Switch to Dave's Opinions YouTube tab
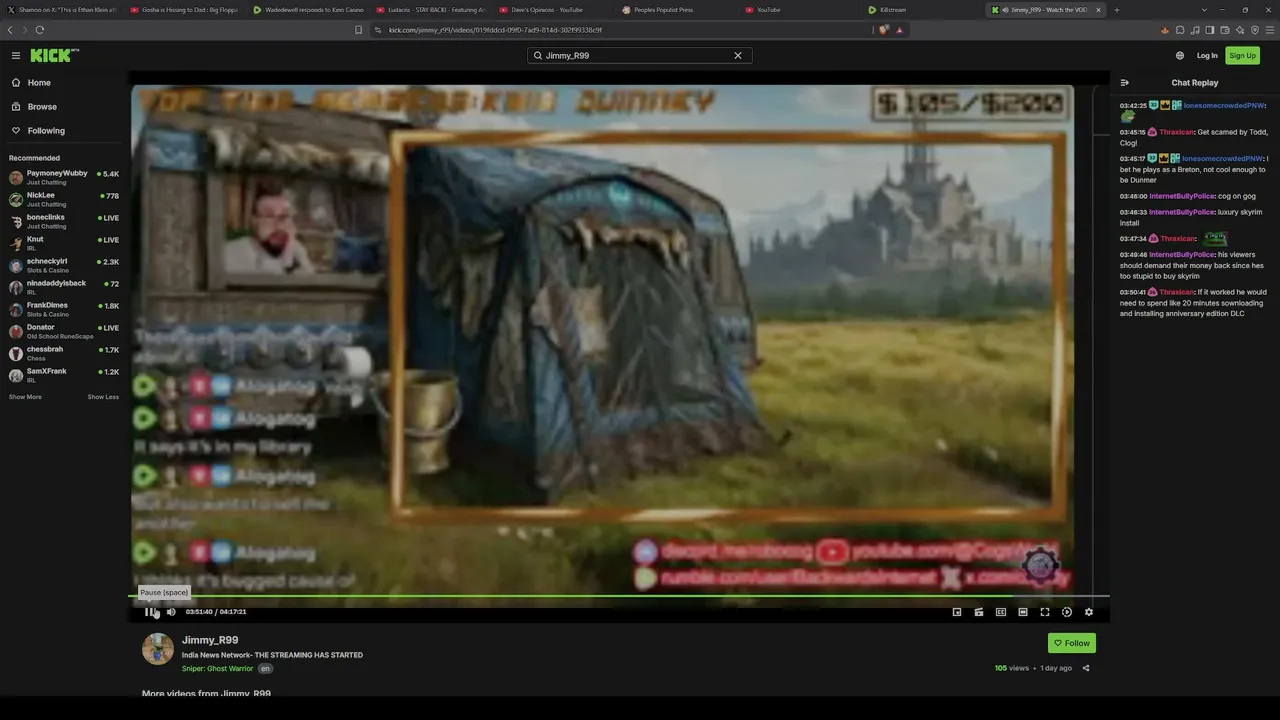The height and width of the screenshot is (720, 1280). 555,10
